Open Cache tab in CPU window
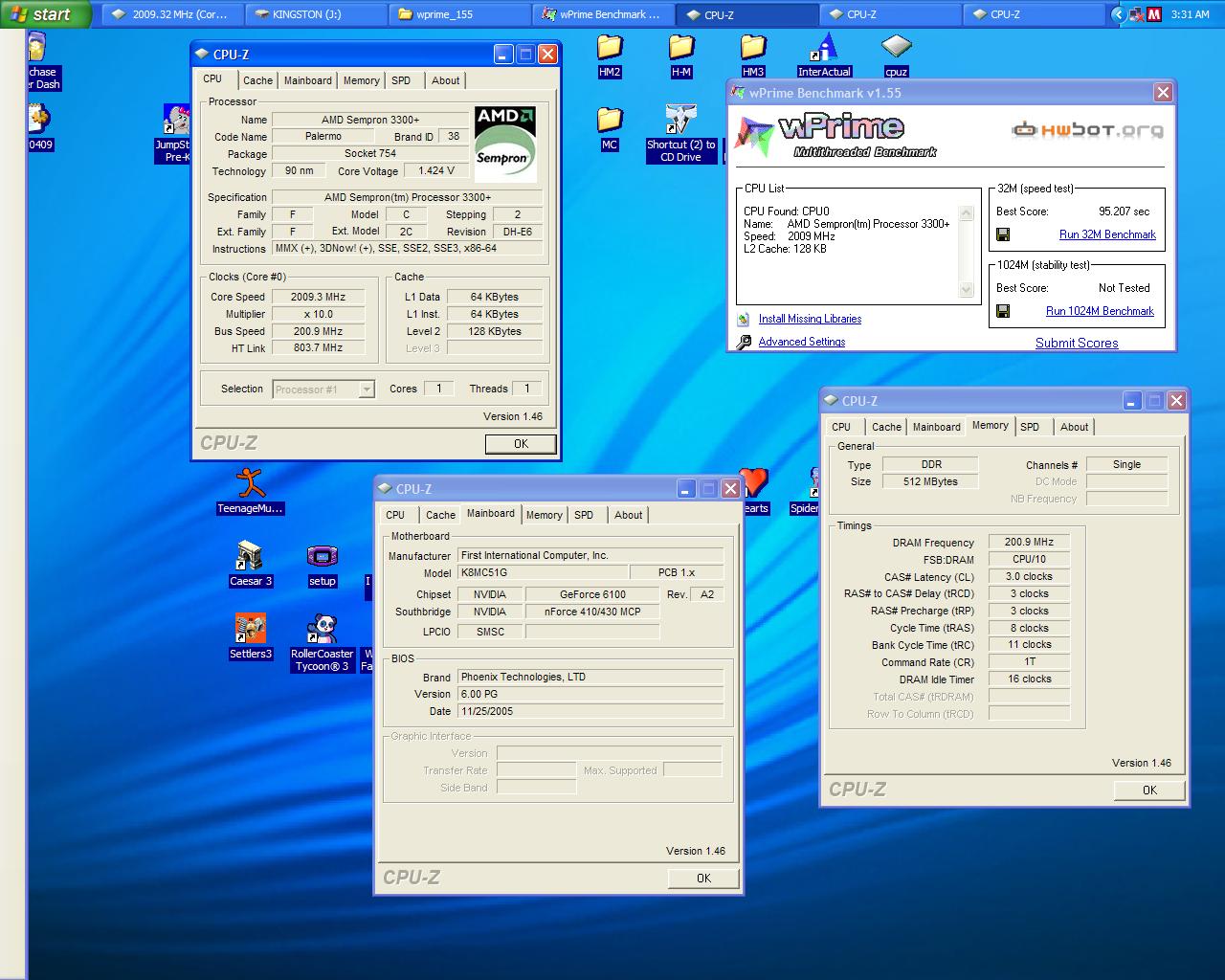The image size is (1225, 980). coord(257,80)
